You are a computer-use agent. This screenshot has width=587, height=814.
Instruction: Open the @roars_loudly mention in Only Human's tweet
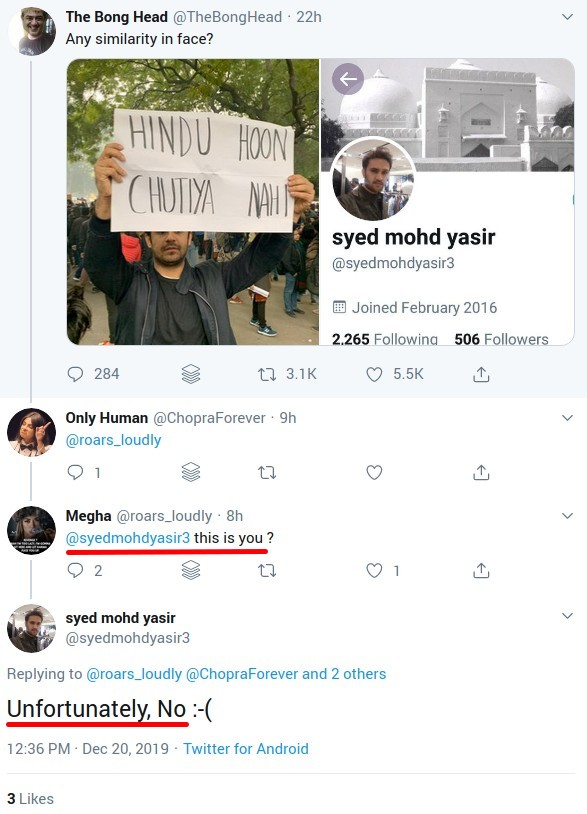click(113, 440)
